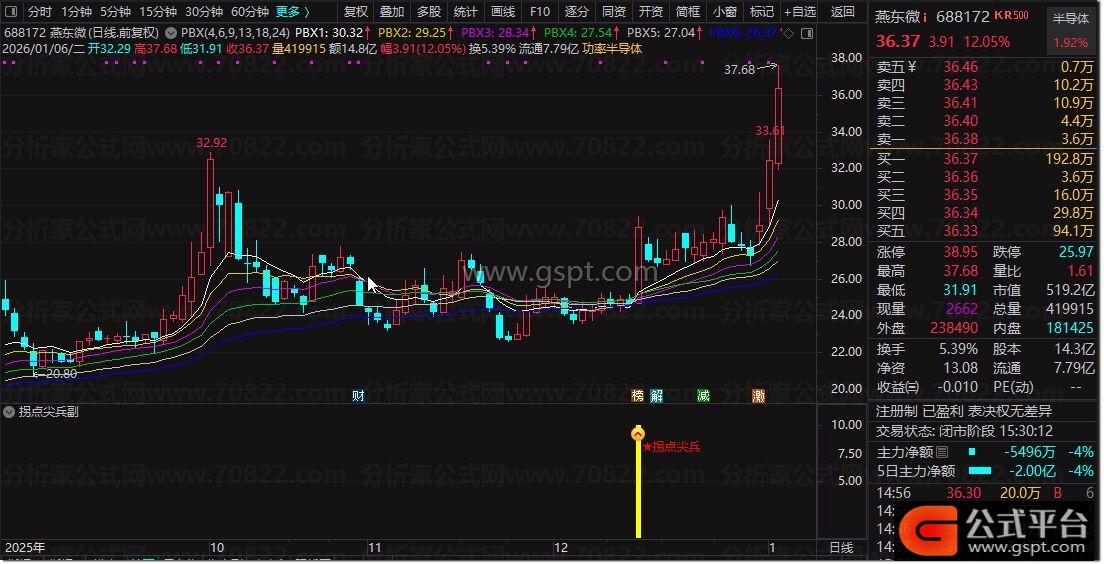Toggle the 小窗 mini window
Screen dimensions: 1104x564
(x=724, y=12)
